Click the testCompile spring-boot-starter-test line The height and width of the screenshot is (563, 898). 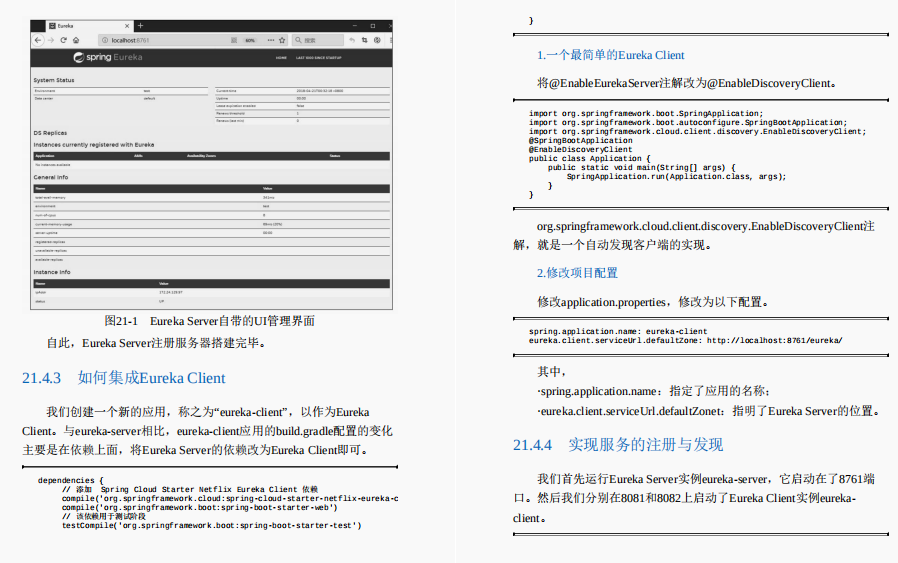pos(212,525)
